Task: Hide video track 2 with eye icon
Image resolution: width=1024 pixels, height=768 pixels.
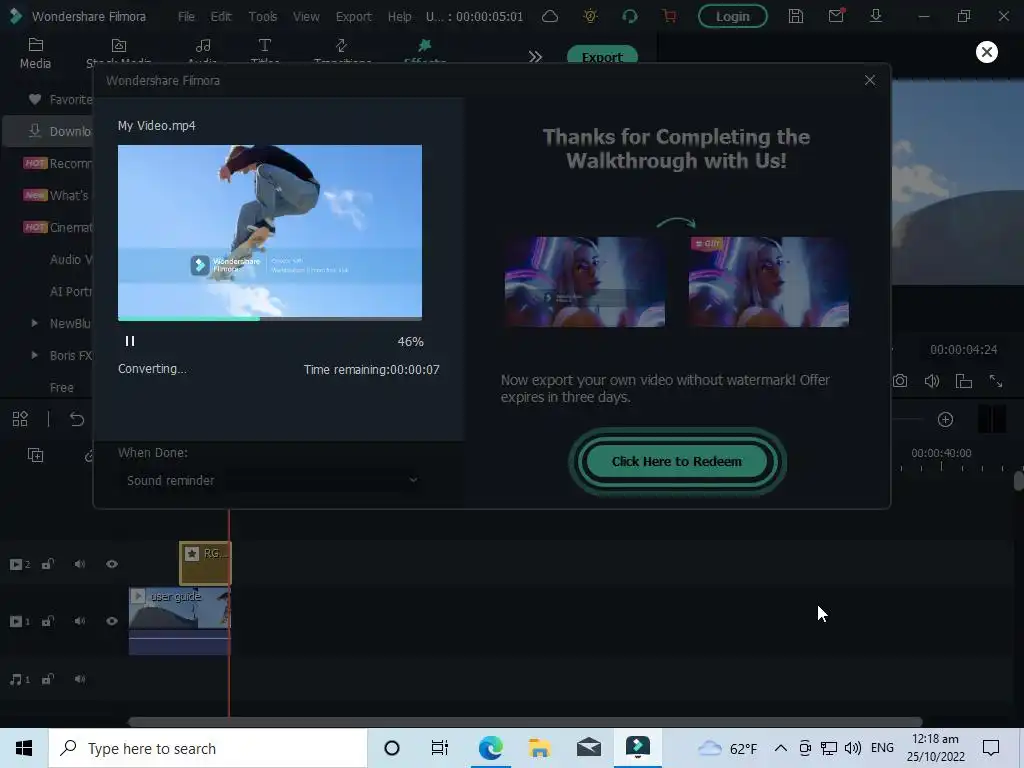Action: (112, 564)
